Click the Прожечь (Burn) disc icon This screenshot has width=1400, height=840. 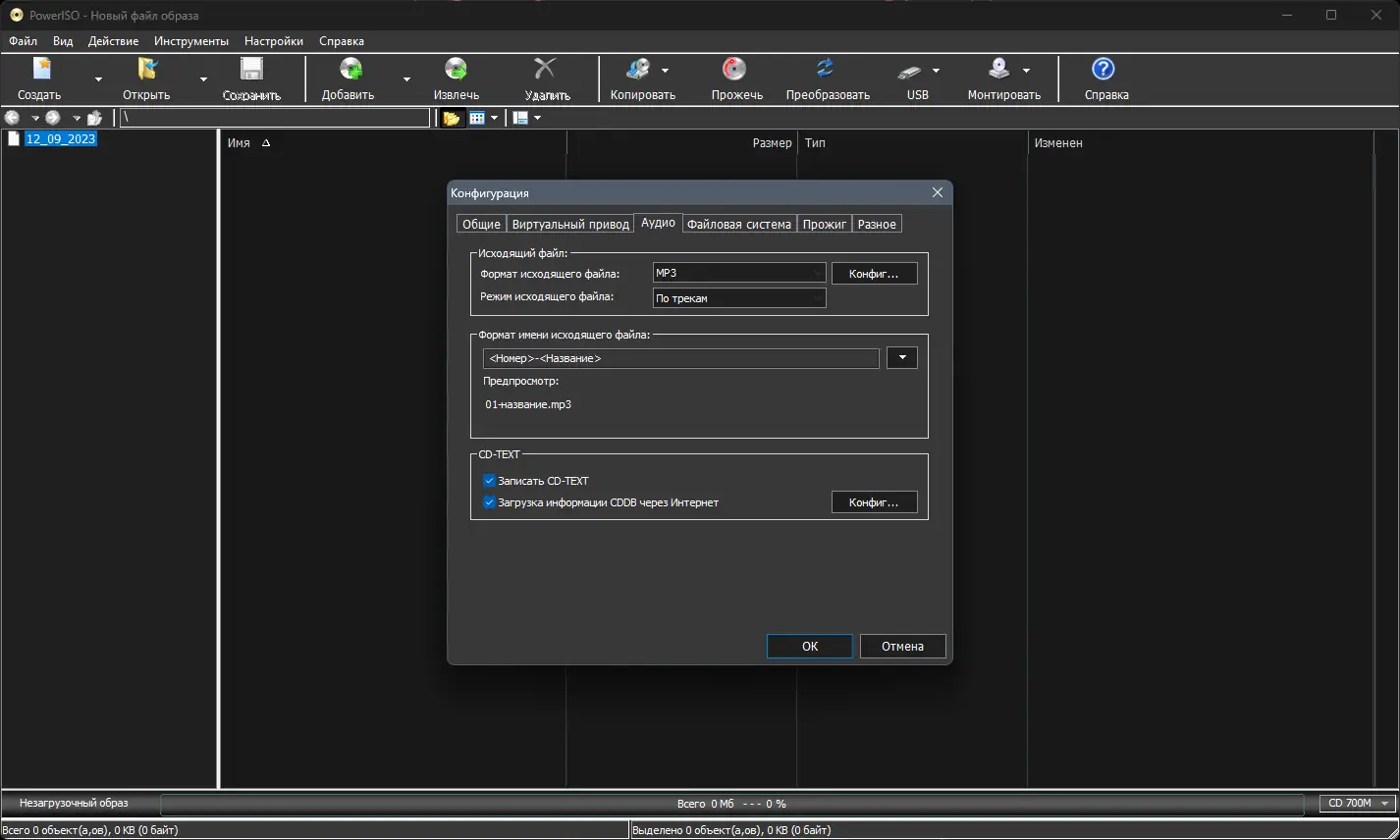pos(734,69)
